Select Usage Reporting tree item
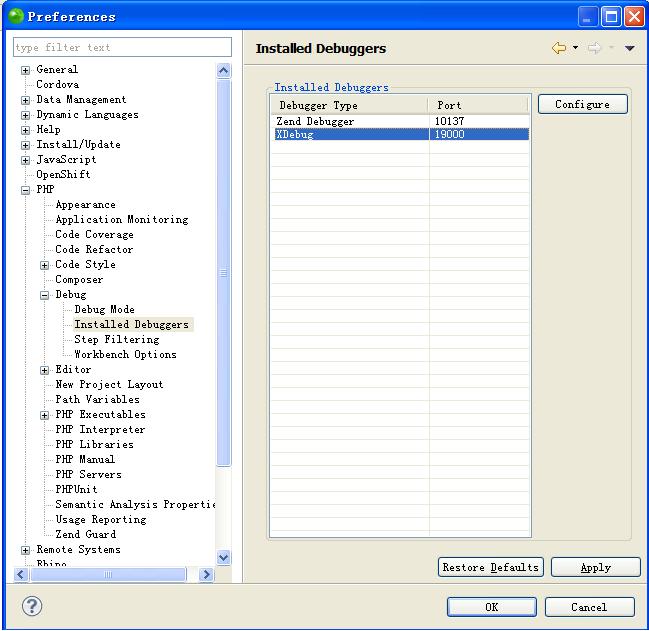The height and width of the screenshot is (631, 649). click(101, 519)
